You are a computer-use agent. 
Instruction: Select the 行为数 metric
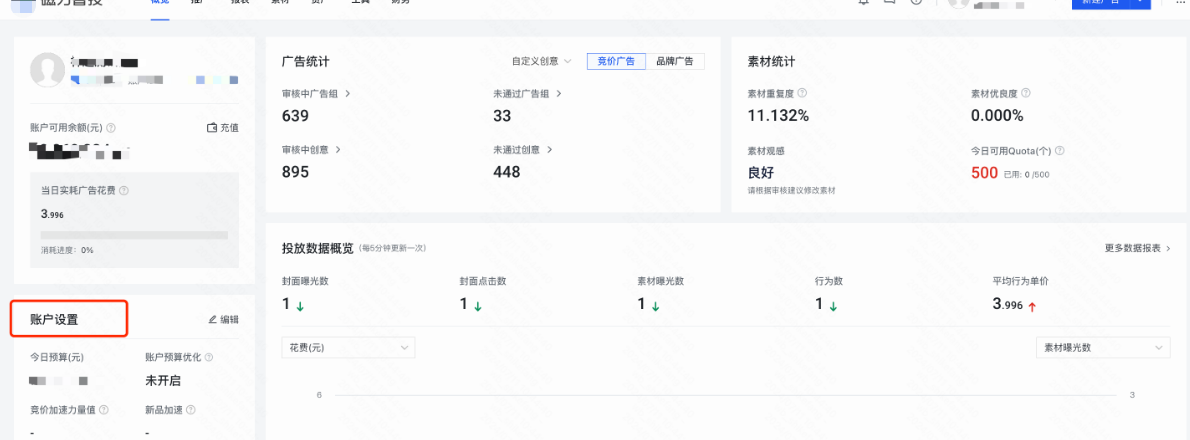point(829,281)
